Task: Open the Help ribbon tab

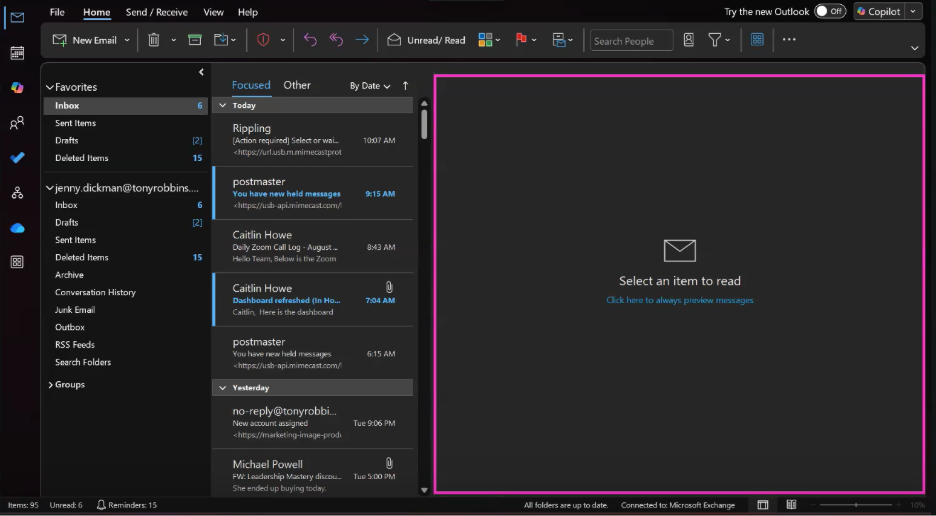Action: point(248,12)
